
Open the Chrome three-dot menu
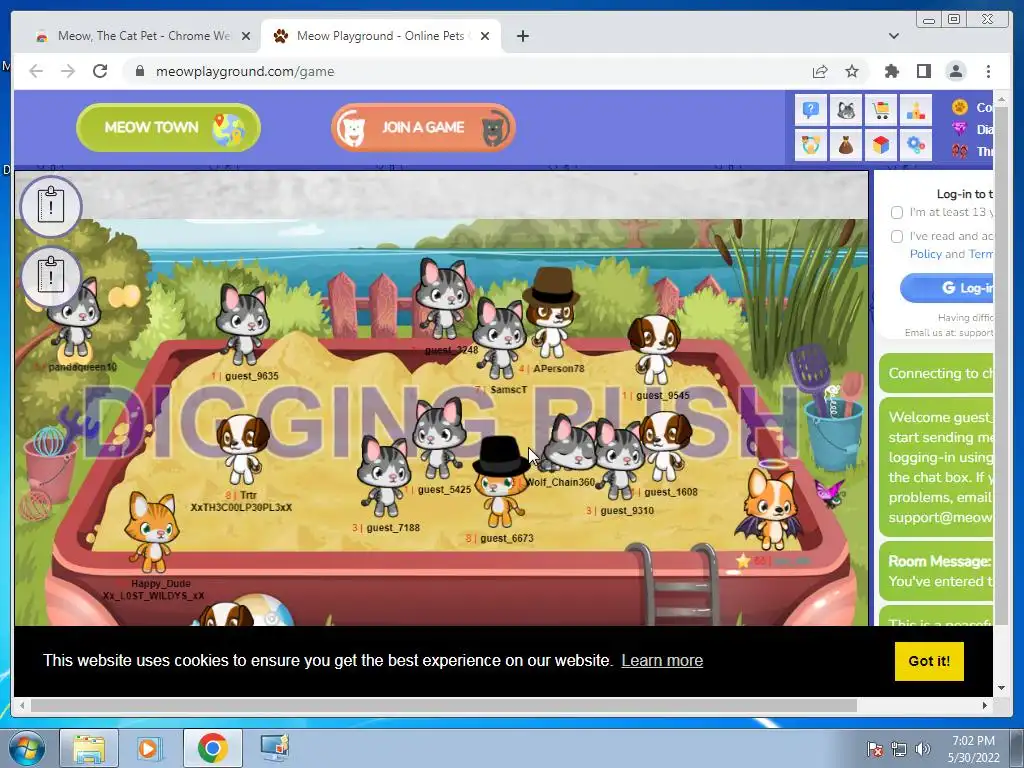click(x=988, y=71)
